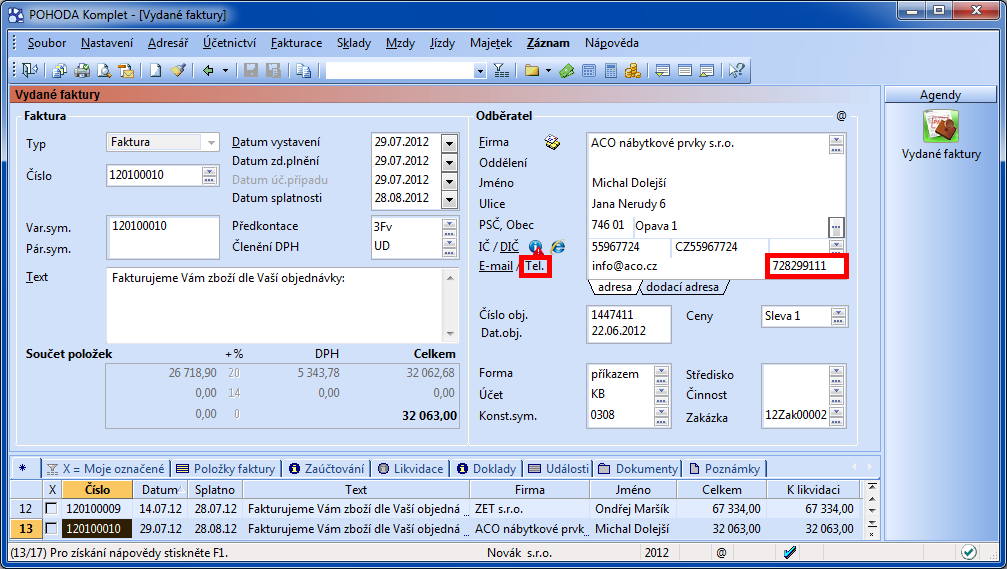Click the exit door toolbar icon

tap(30, 70)
